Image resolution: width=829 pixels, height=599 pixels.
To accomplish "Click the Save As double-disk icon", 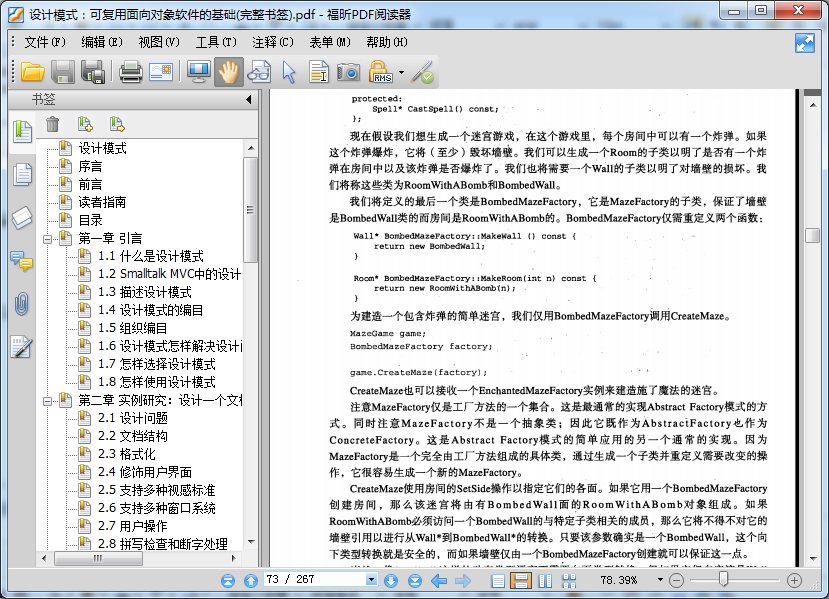I will click(x=93, y=72).
